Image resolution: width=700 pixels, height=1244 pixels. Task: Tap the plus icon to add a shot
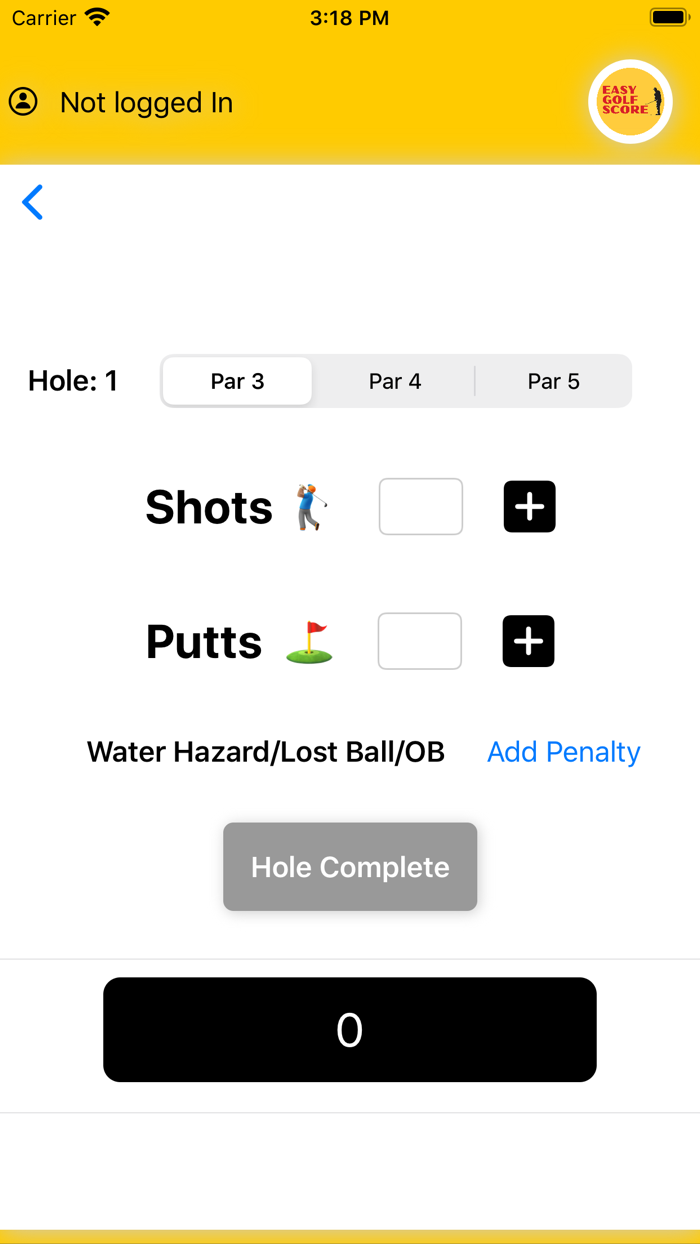pyautogui.click(x=529, y=507)
